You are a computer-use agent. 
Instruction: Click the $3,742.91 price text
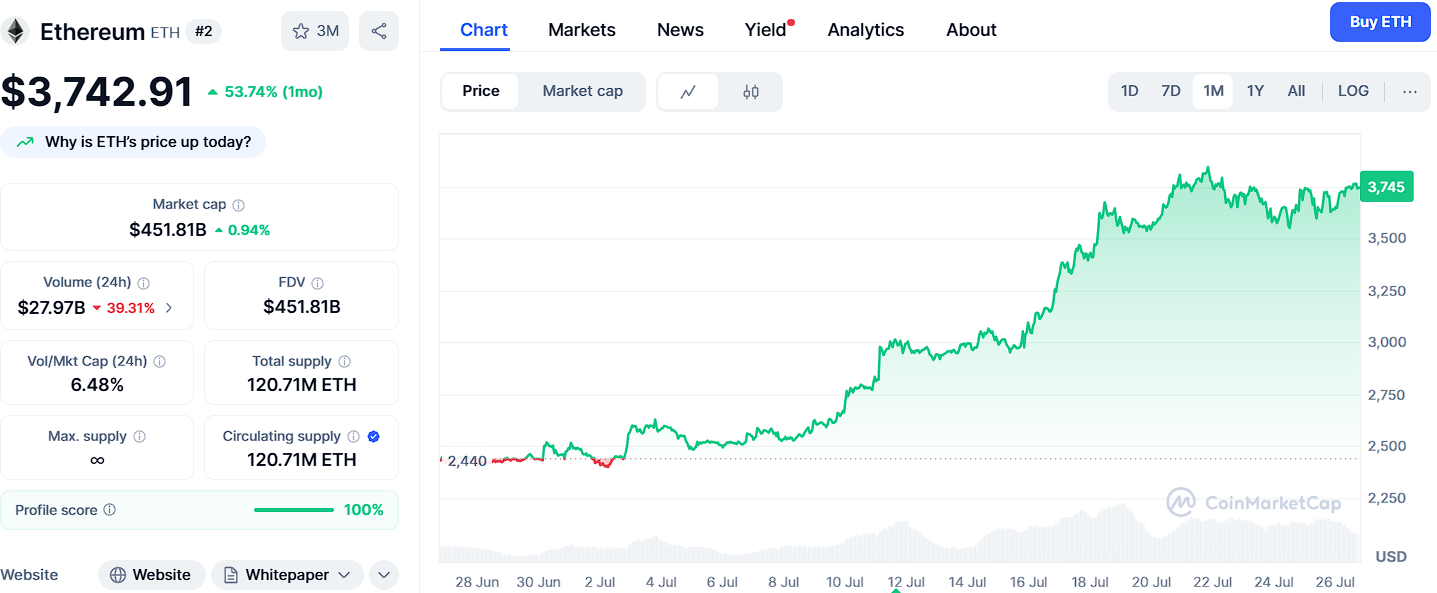tap(97, 92)
